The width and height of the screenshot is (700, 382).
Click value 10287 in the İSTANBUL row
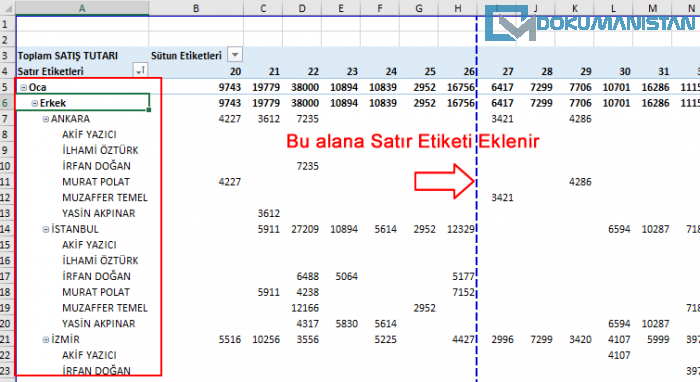655,229
